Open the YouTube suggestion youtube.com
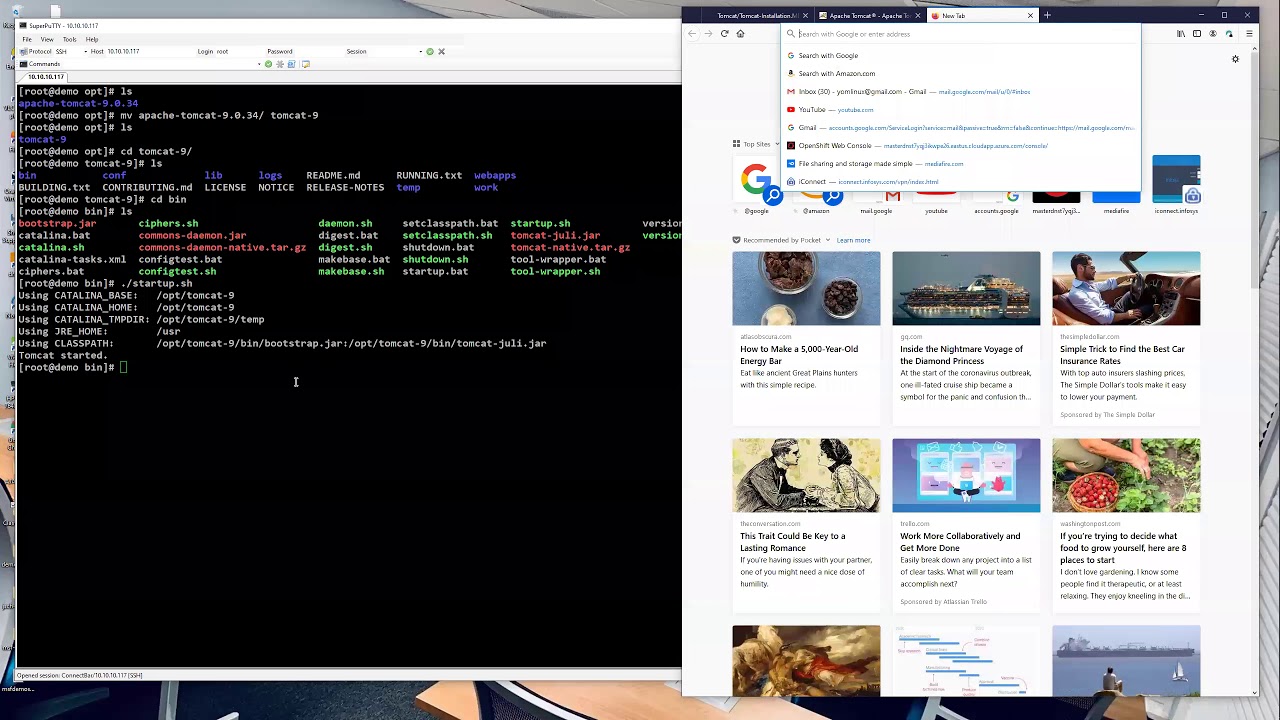1280x720 pixels. pos(961,110)
